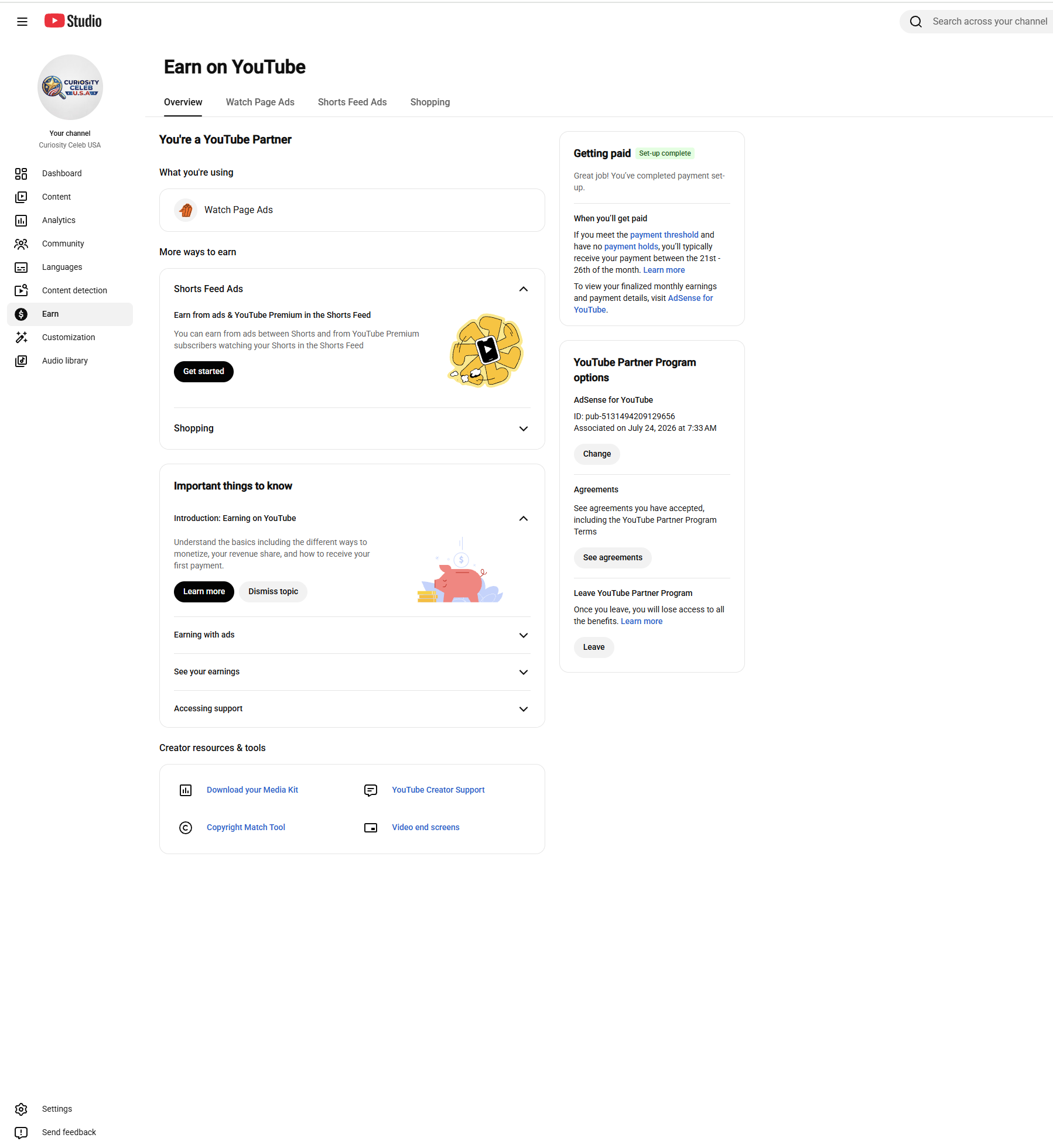Expand the See your earnings topic

click(524, 672)
